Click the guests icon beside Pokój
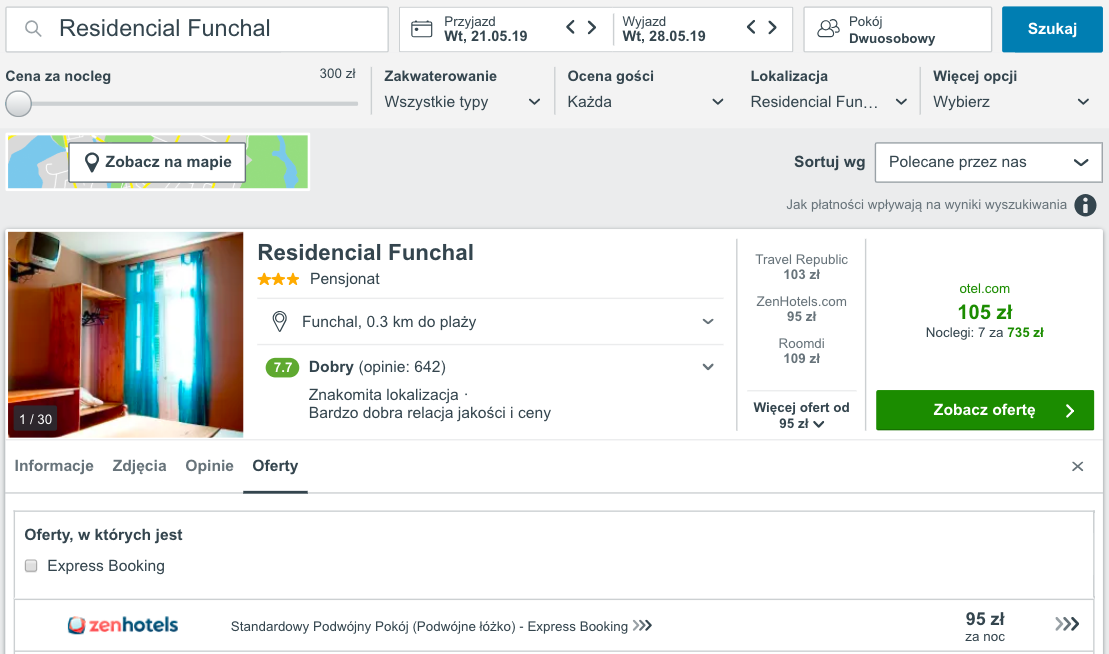This screenshot has width=1109, height=654. pyautogui.click(x=828, y=29)
